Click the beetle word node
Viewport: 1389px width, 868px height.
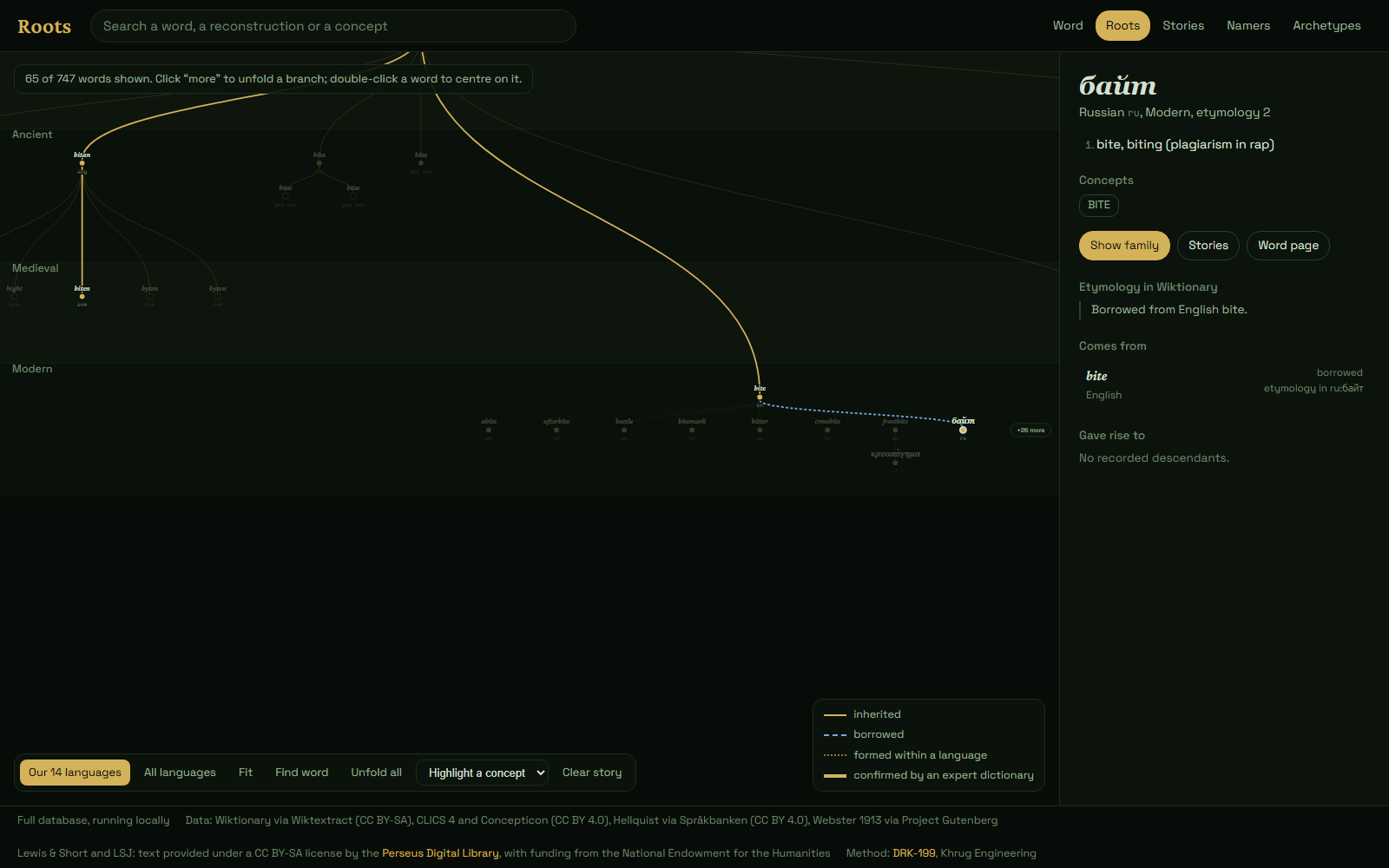point(624,429)
